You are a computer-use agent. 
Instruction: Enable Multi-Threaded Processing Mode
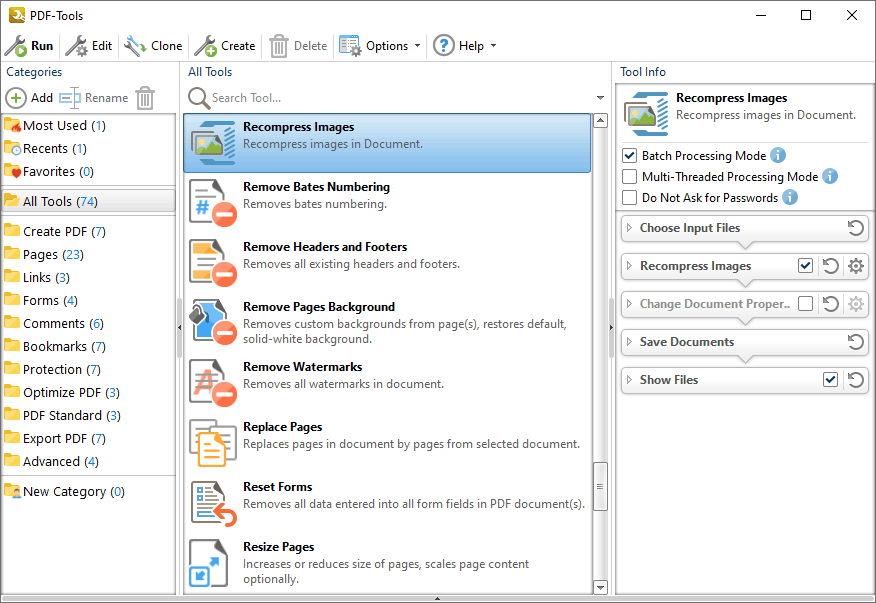(x=630, y=177)
